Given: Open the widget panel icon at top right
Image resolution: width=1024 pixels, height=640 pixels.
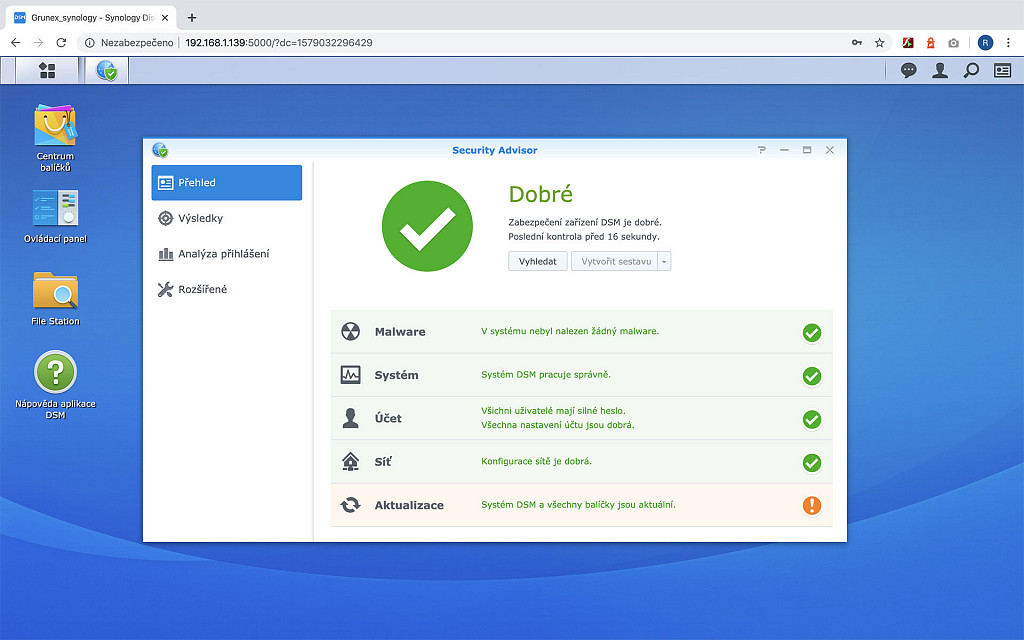Looking at the screenshot, I should 1002,70.
